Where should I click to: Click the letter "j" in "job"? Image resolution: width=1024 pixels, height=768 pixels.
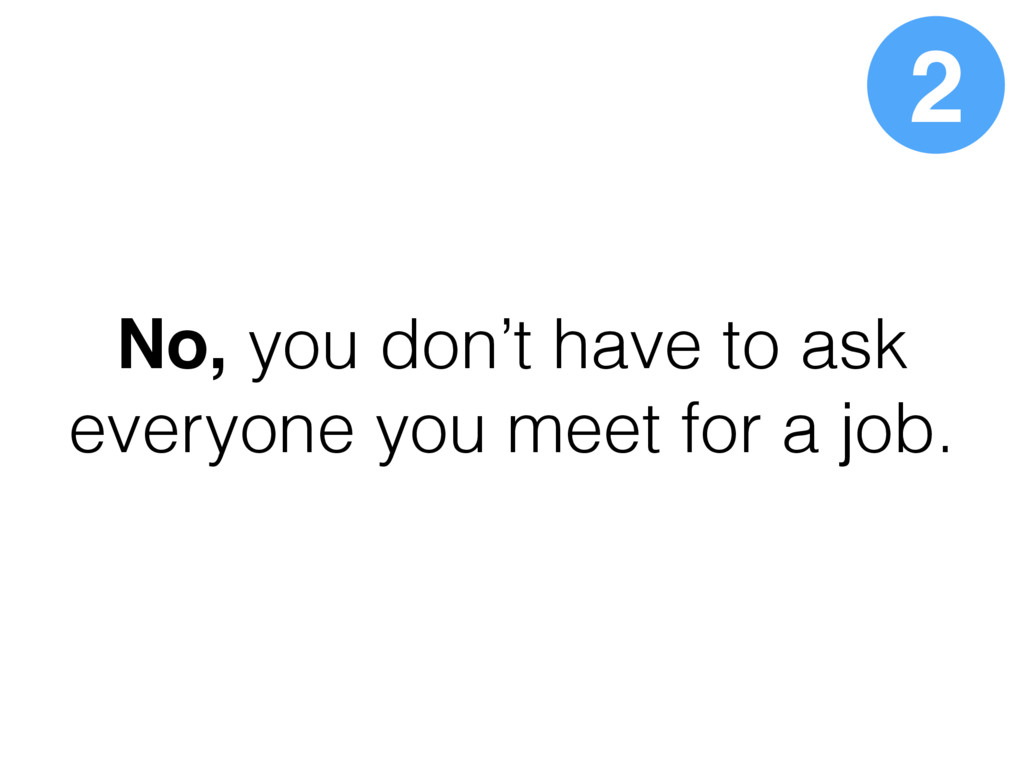[847, 433]
